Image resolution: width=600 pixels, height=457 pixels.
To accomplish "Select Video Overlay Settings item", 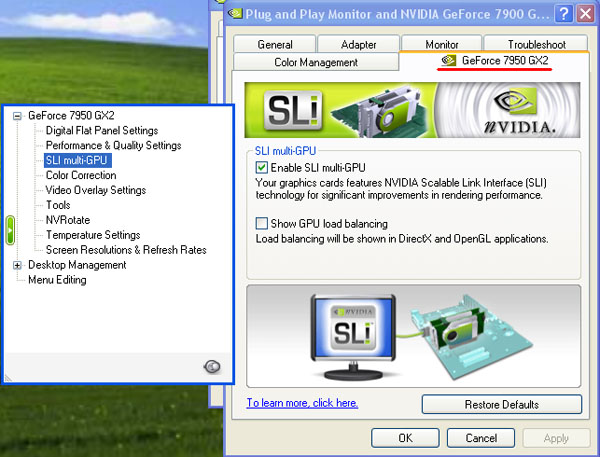I will 96,190.
